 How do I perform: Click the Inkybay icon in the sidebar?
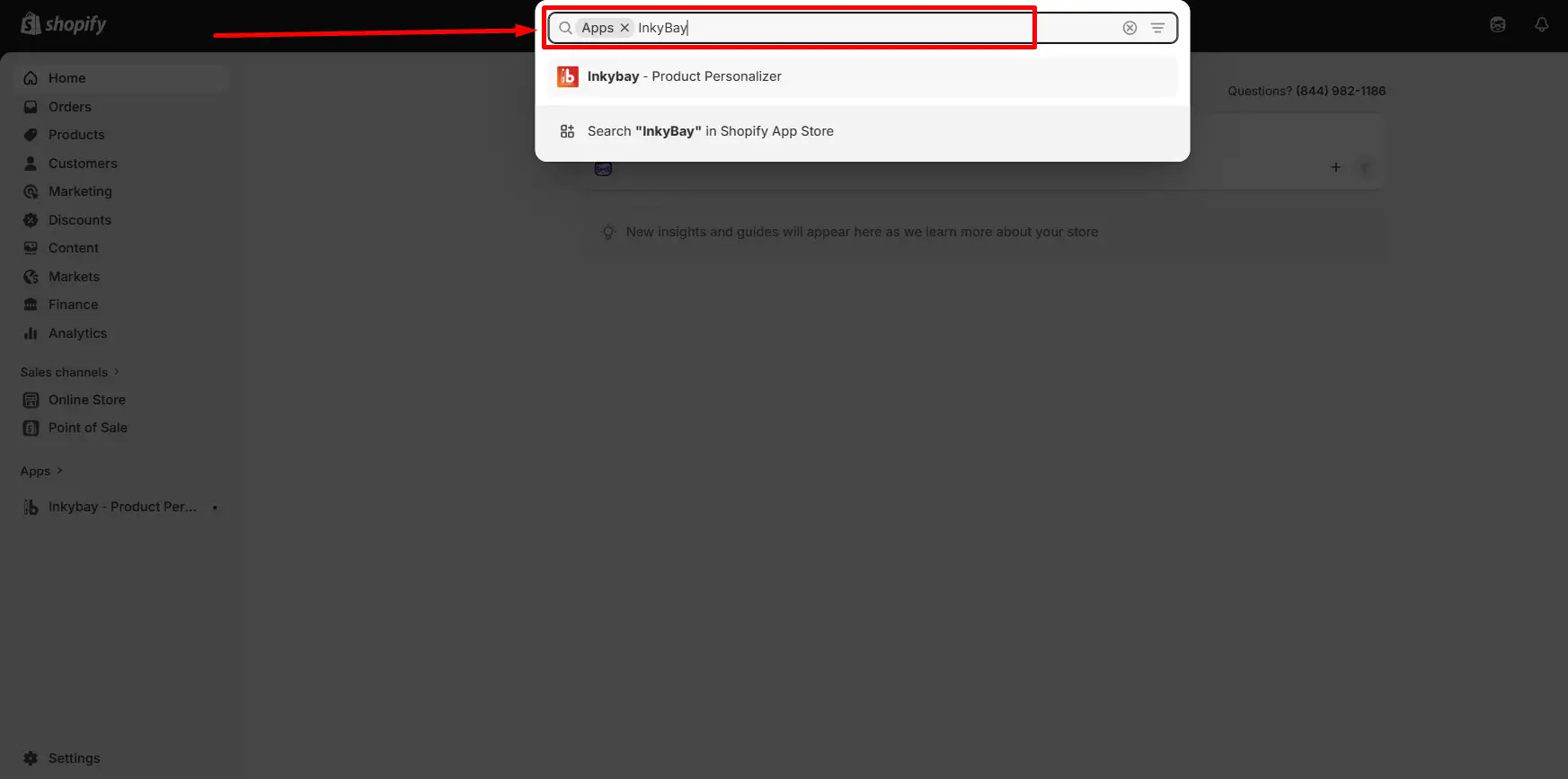(x=31, y=507)
